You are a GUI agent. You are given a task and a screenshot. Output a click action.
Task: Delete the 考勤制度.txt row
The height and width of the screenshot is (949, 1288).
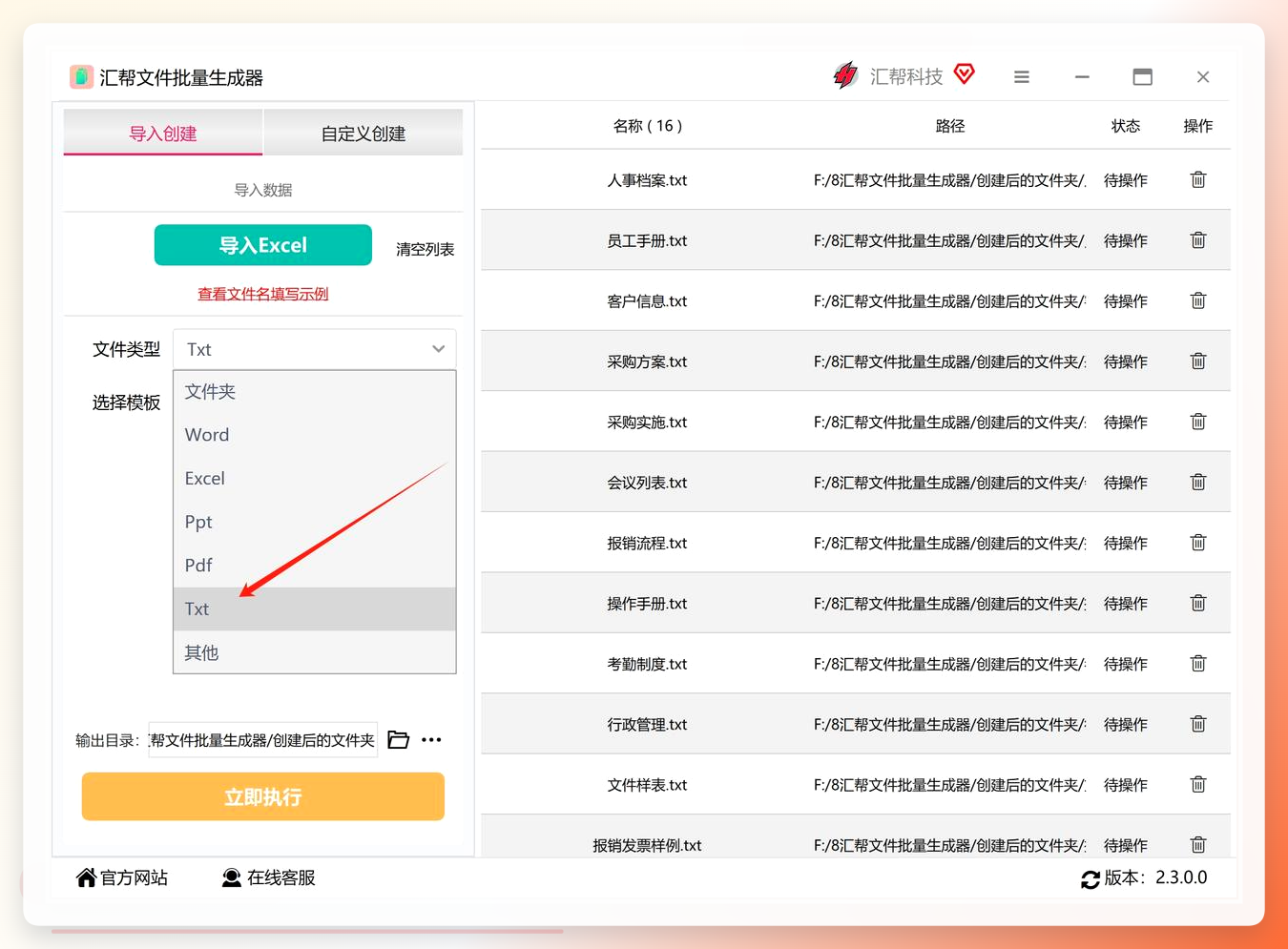click(x=1198, y=664)
